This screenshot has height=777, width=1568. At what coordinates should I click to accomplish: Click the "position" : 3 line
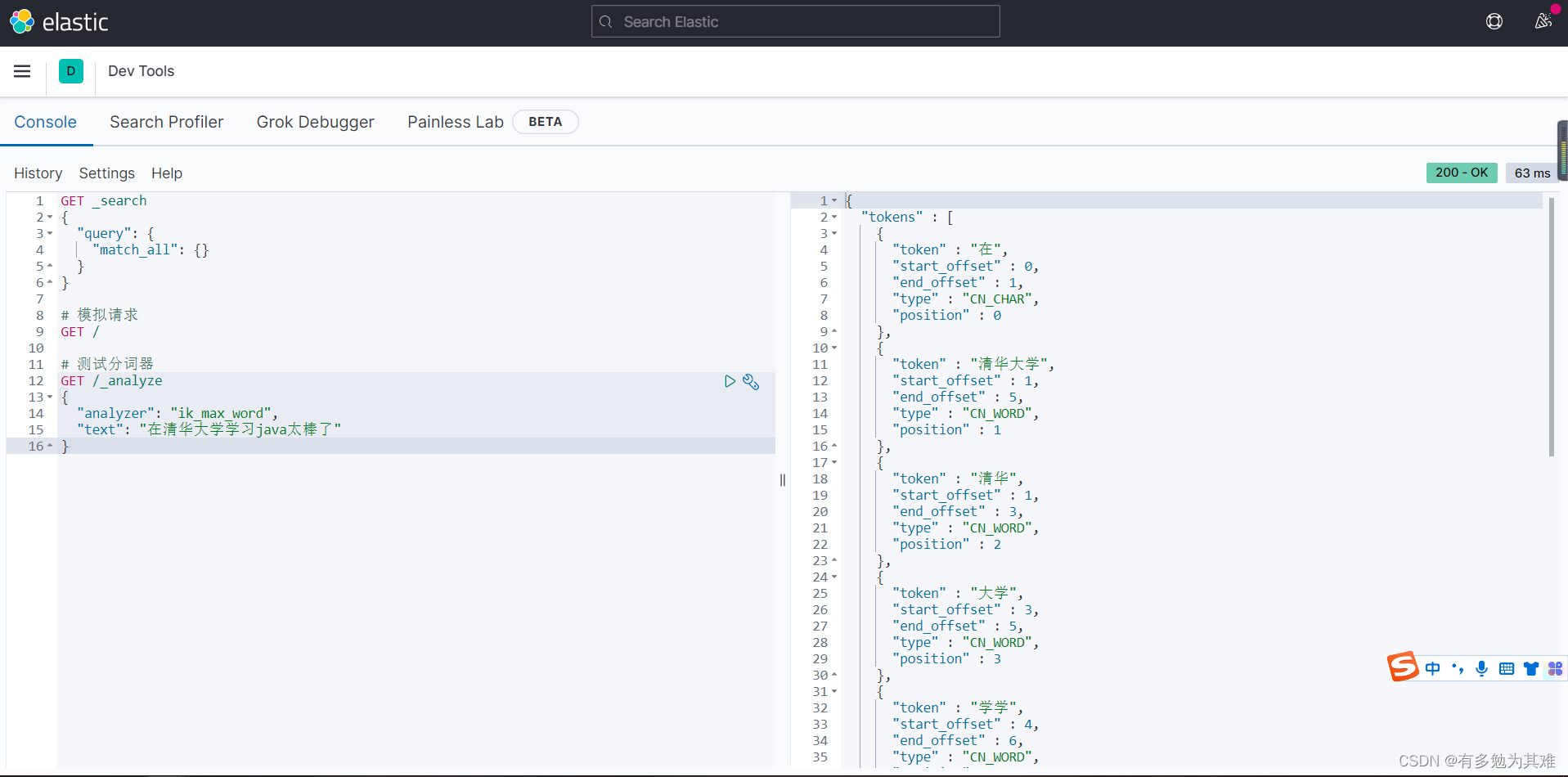coord(947,659)
